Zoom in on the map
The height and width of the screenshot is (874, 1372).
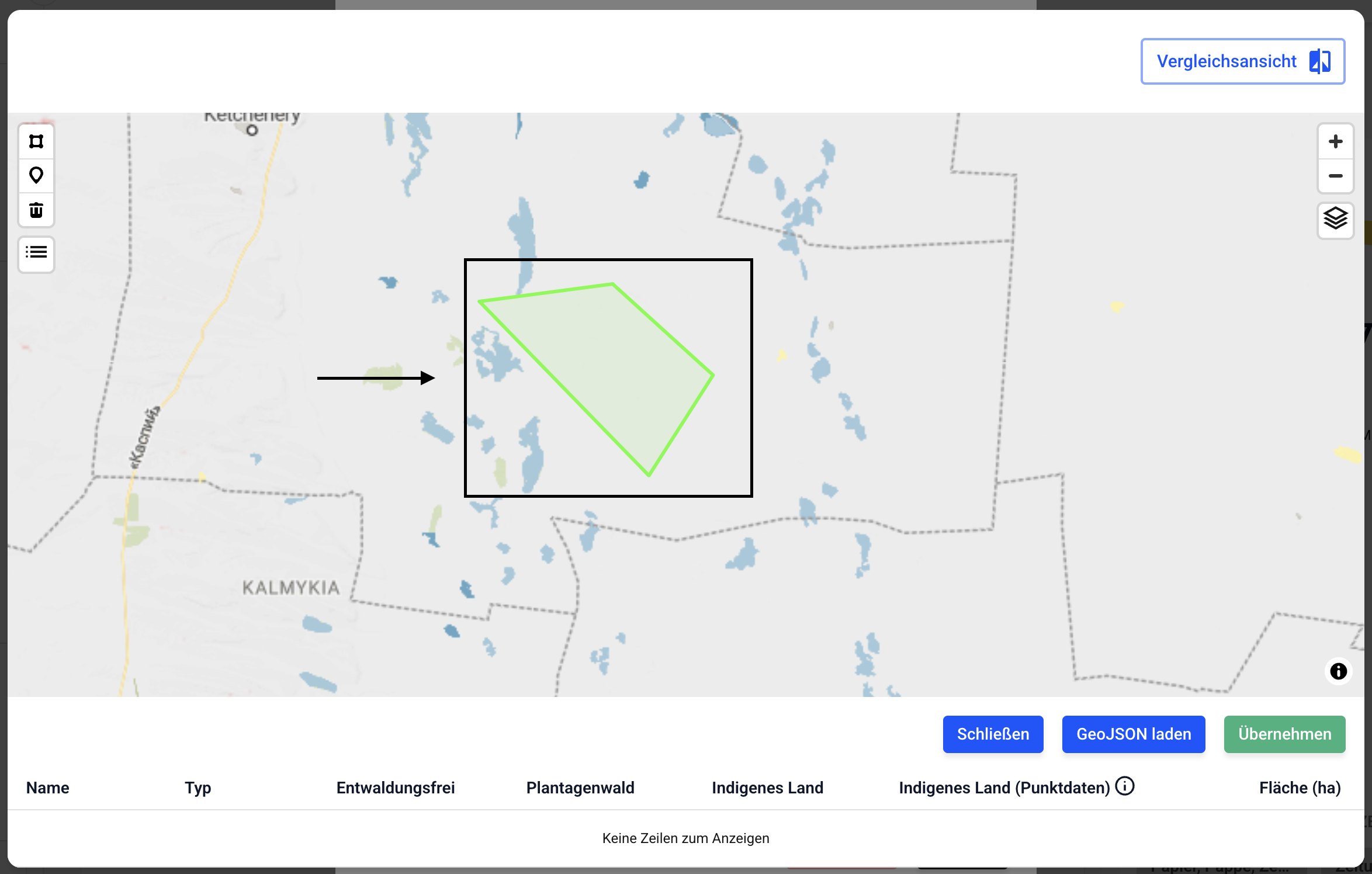tap(1335, 141)
